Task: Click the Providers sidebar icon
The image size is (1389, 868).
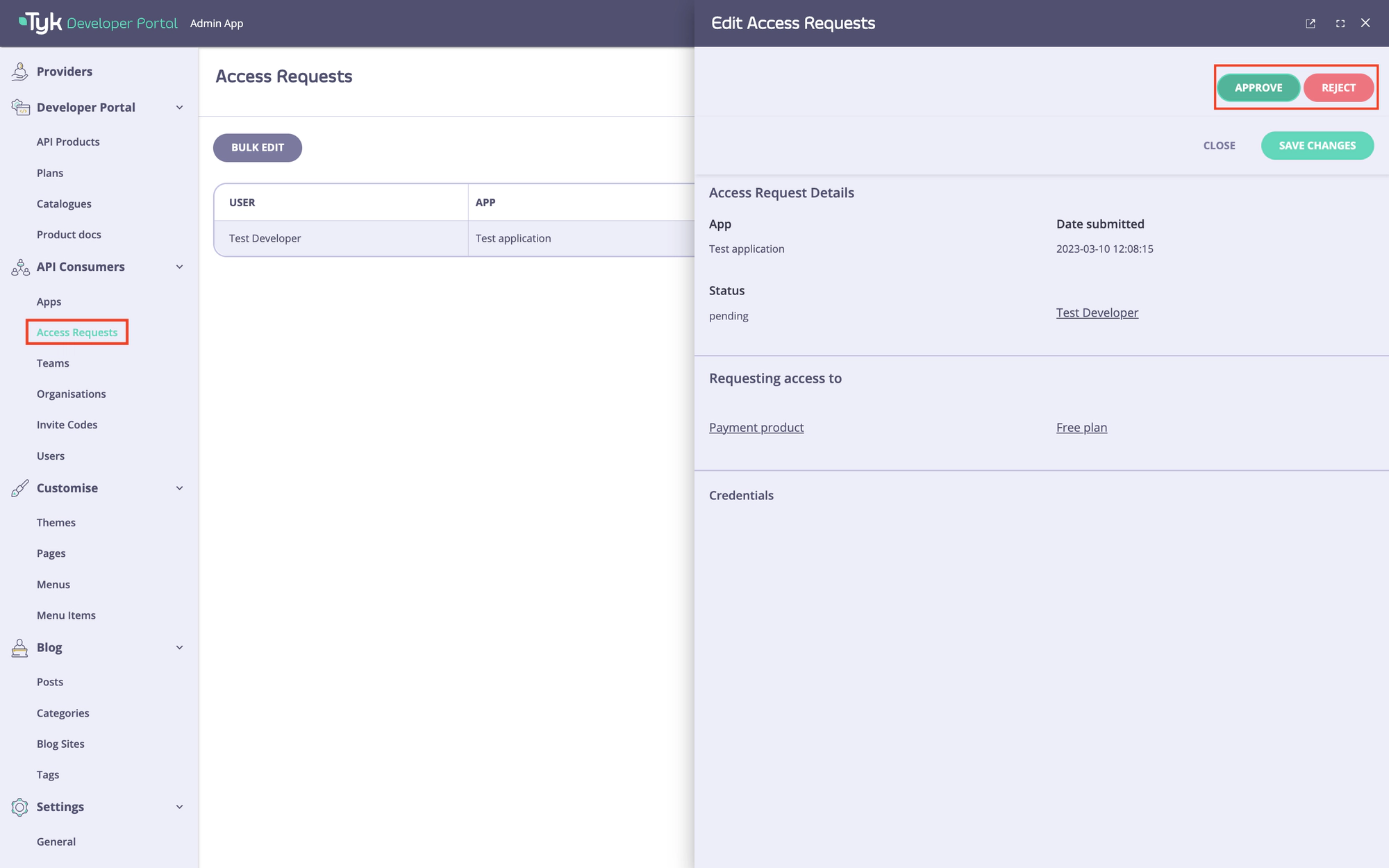Action: pos(20,72)
